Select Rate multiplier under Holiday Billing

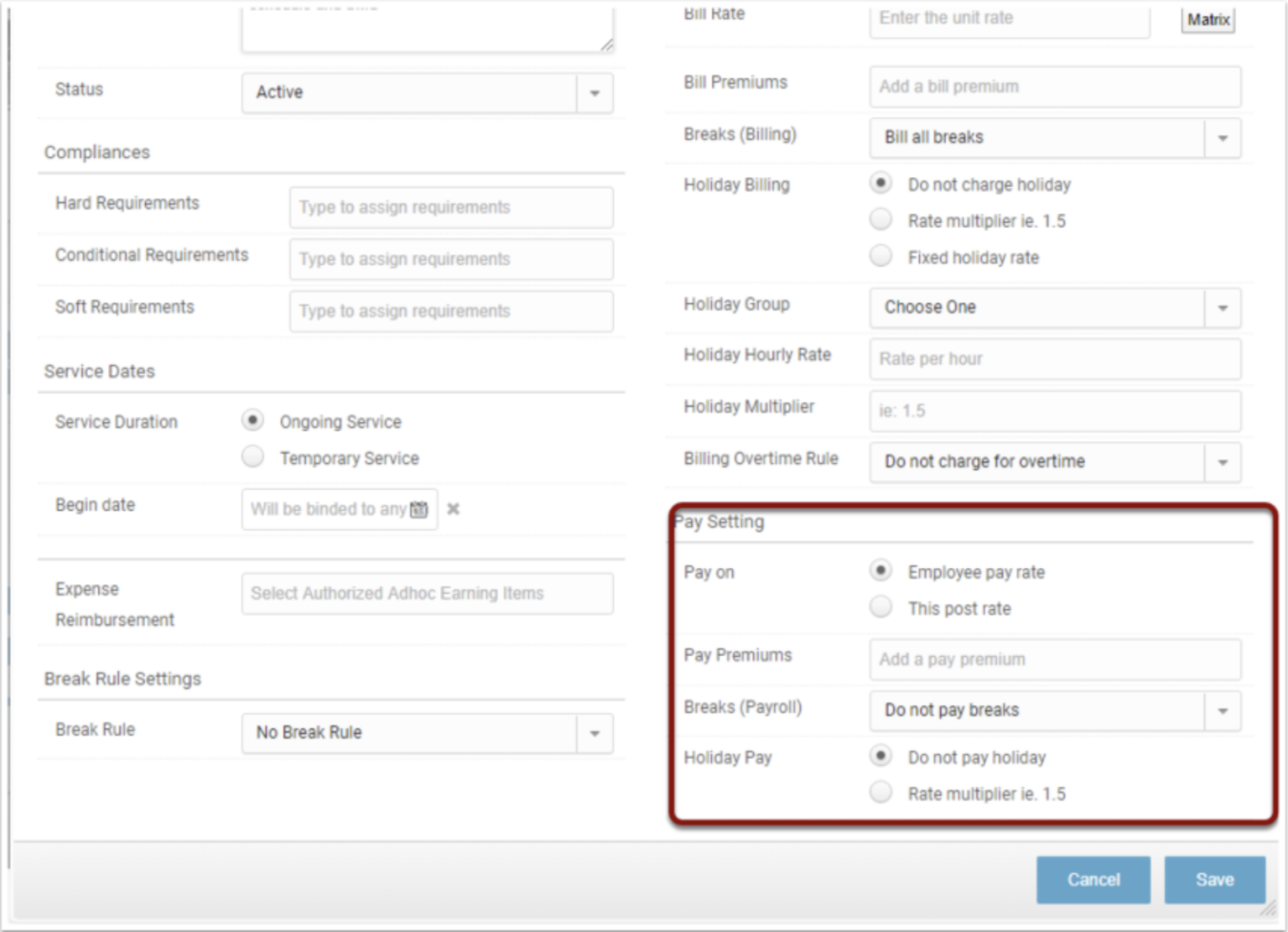(880, 219)
